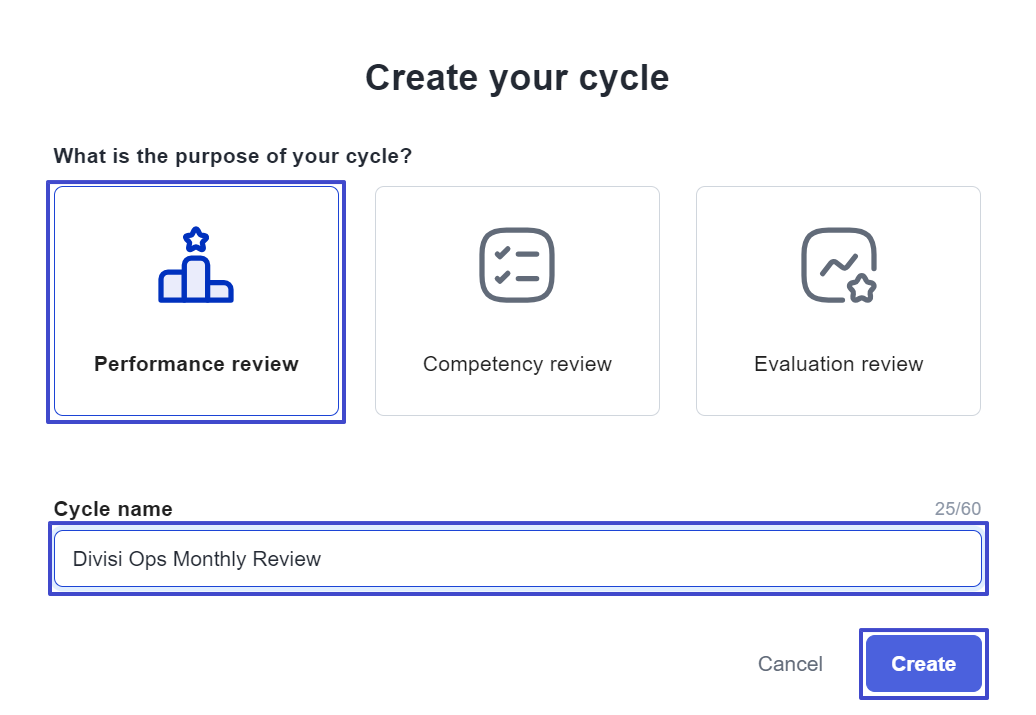Screen dimensions: 1036x715
Task: Select the Performance review card
Action: point(196,300)
